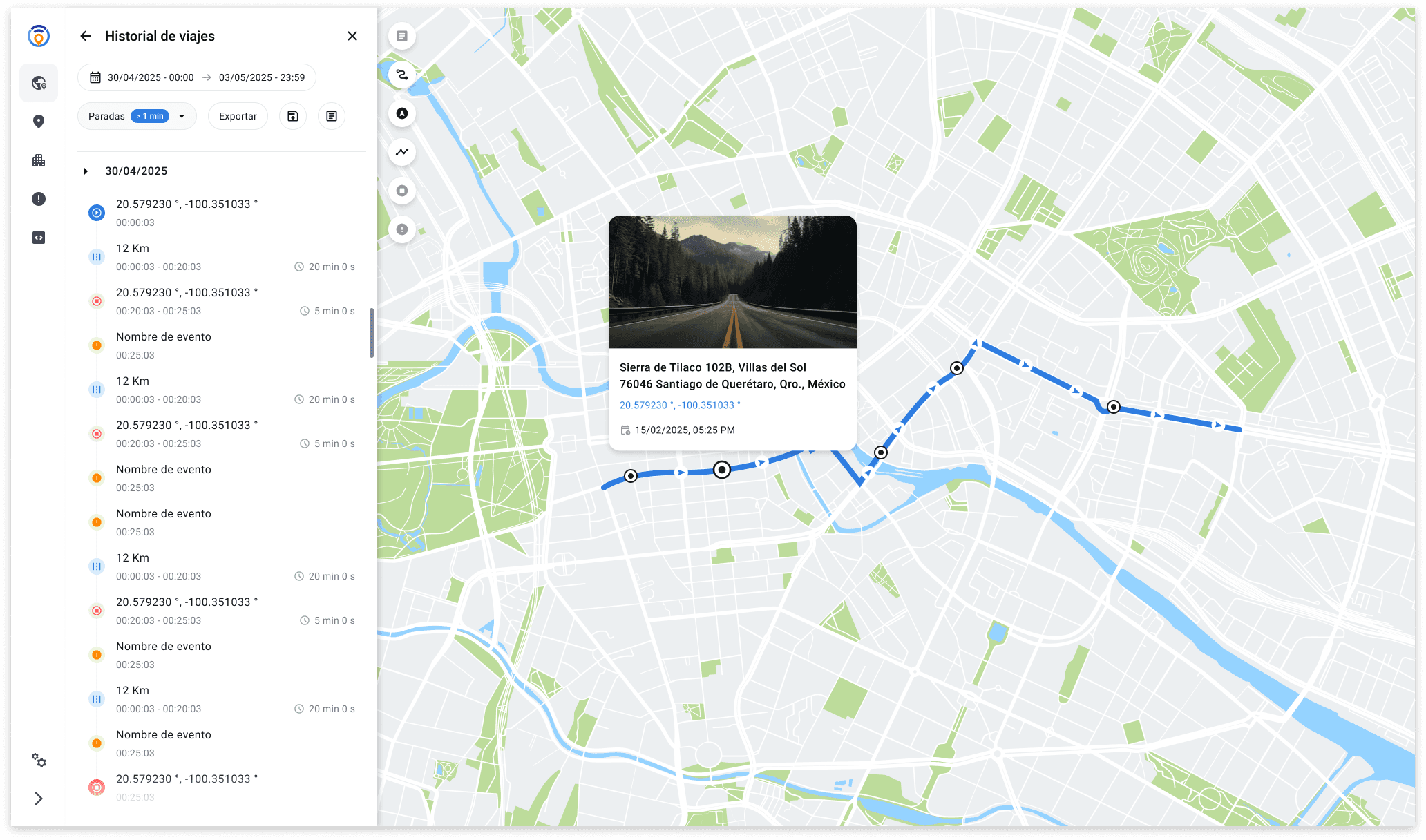Click the save icon next to Exportar
Image resolution: width=1426 pixels, height=840 pixels.
point(293,116)
